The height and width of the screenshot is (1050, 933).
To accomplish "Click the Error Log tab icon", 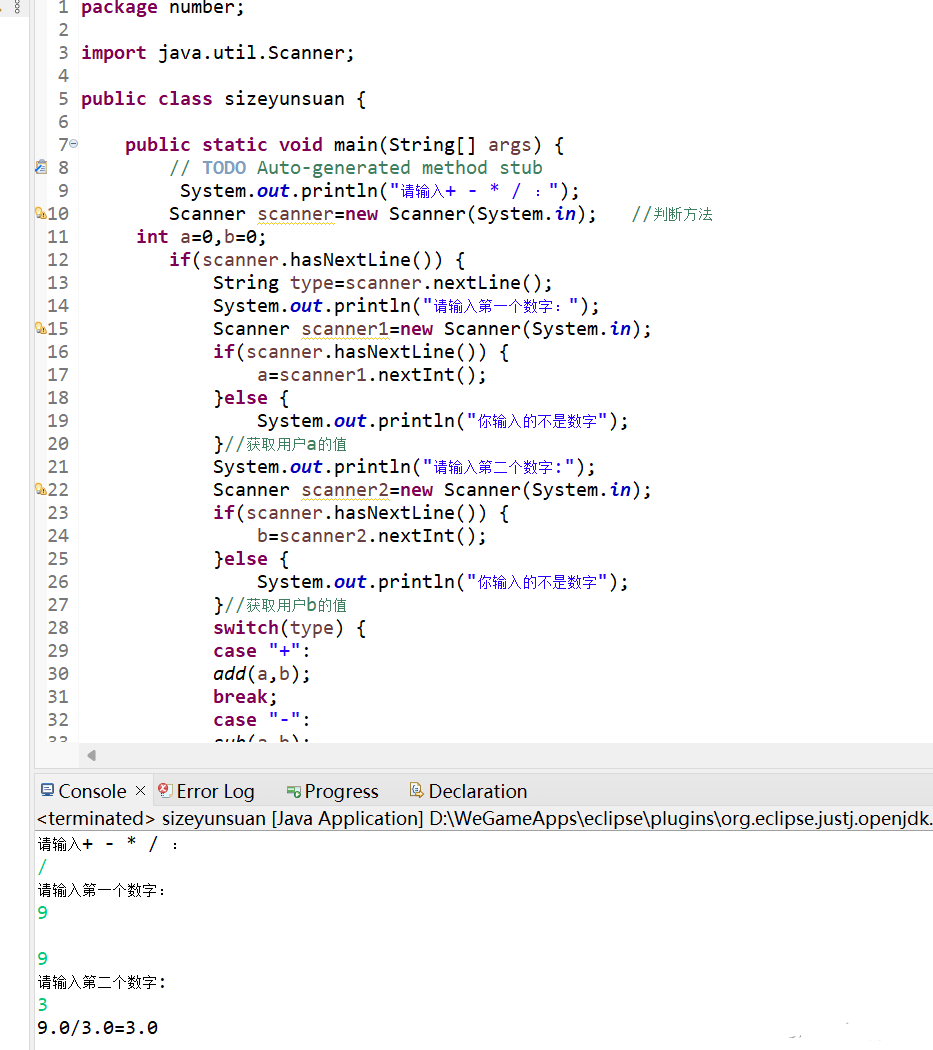I will (166, 791).
